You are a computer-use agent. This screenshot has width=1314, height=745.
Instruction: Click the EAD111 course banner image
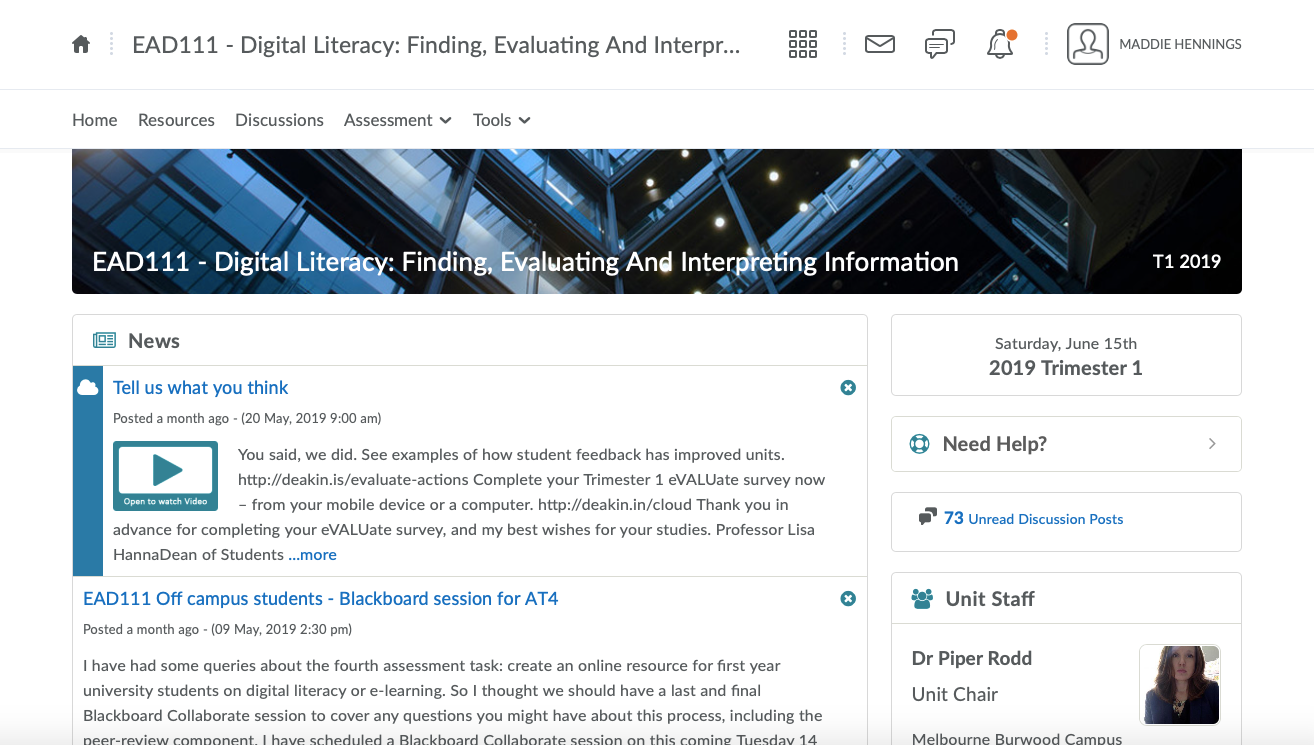point(657,221)
